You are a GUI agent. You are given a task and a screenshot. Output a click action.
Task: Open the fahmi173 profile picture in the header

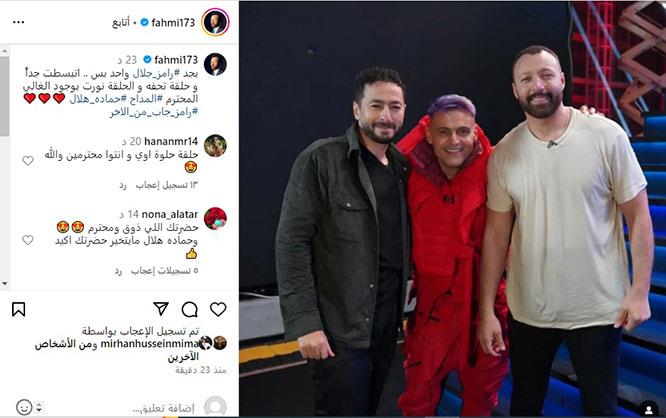[x=215, y=22]
